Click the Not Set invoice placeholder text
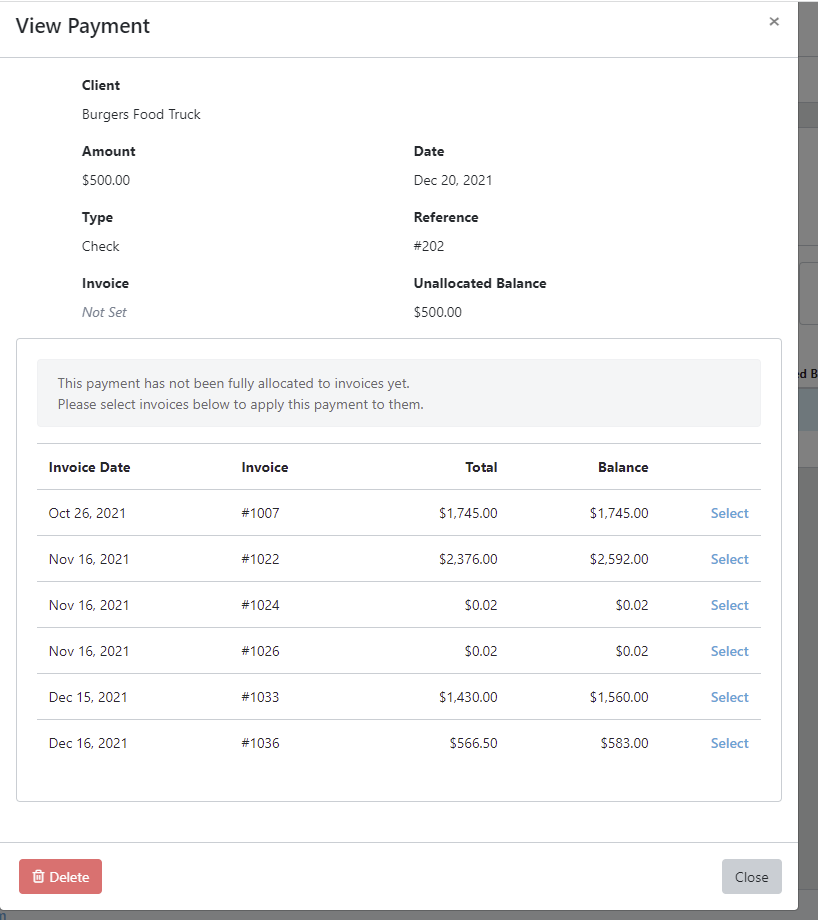 tap(104, 312)
